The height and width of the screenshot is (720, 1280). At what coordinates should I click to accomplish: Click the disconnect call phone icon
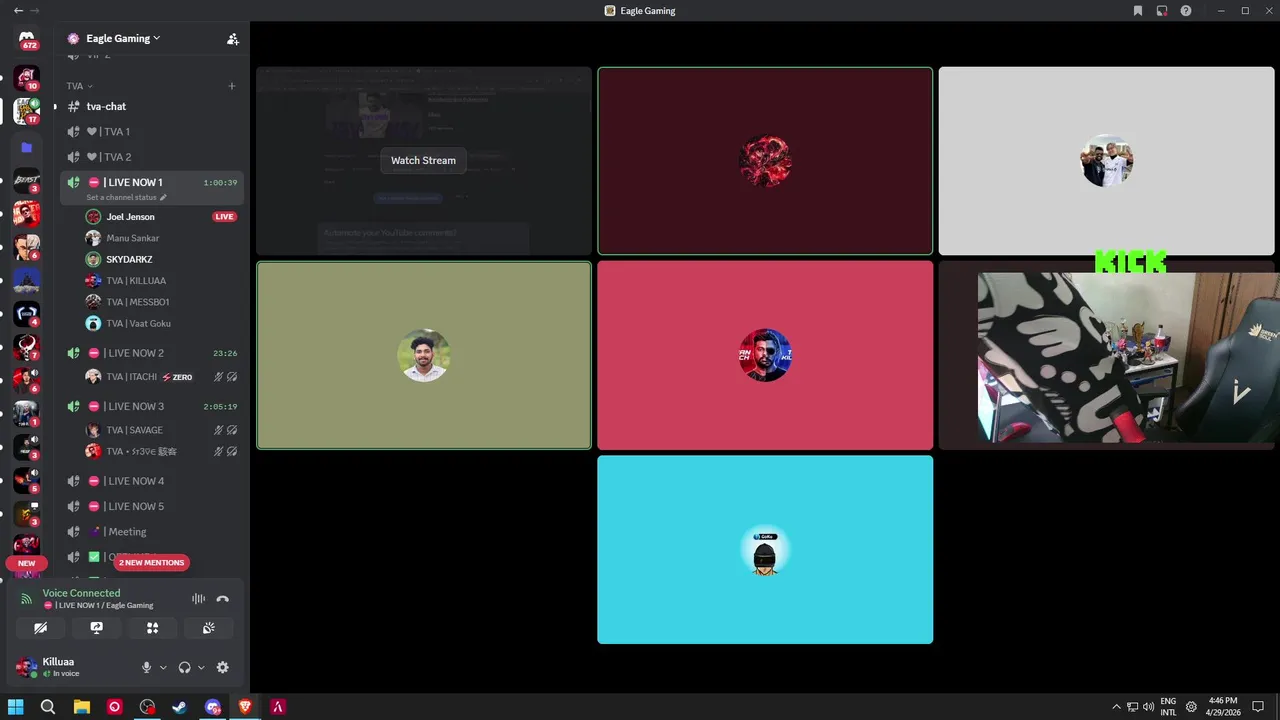[222, 599]
